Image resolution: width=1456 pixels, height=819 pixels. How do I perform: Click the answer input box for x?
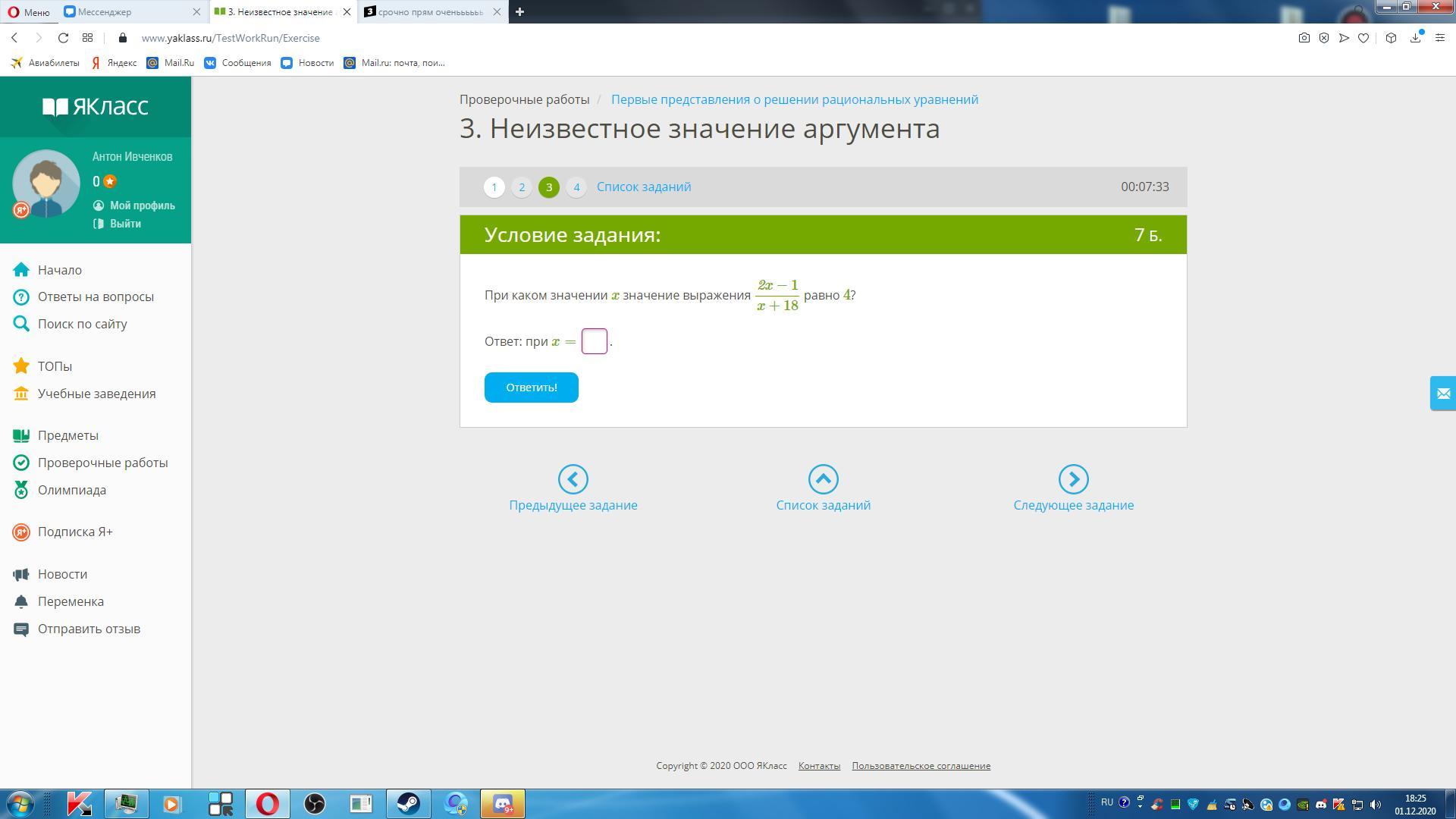594,341
